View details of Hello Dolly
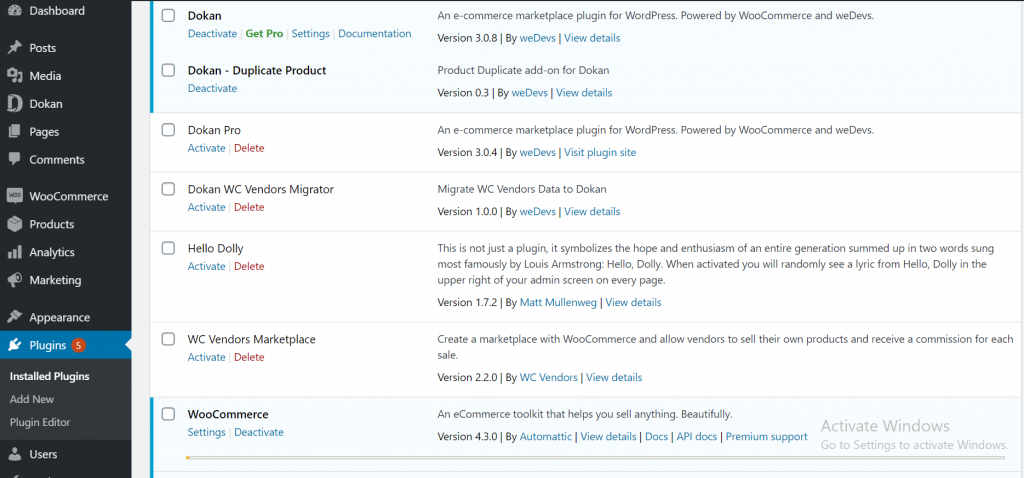The width and height of the screenshot is (1024, 478). [x=633, y=302]
